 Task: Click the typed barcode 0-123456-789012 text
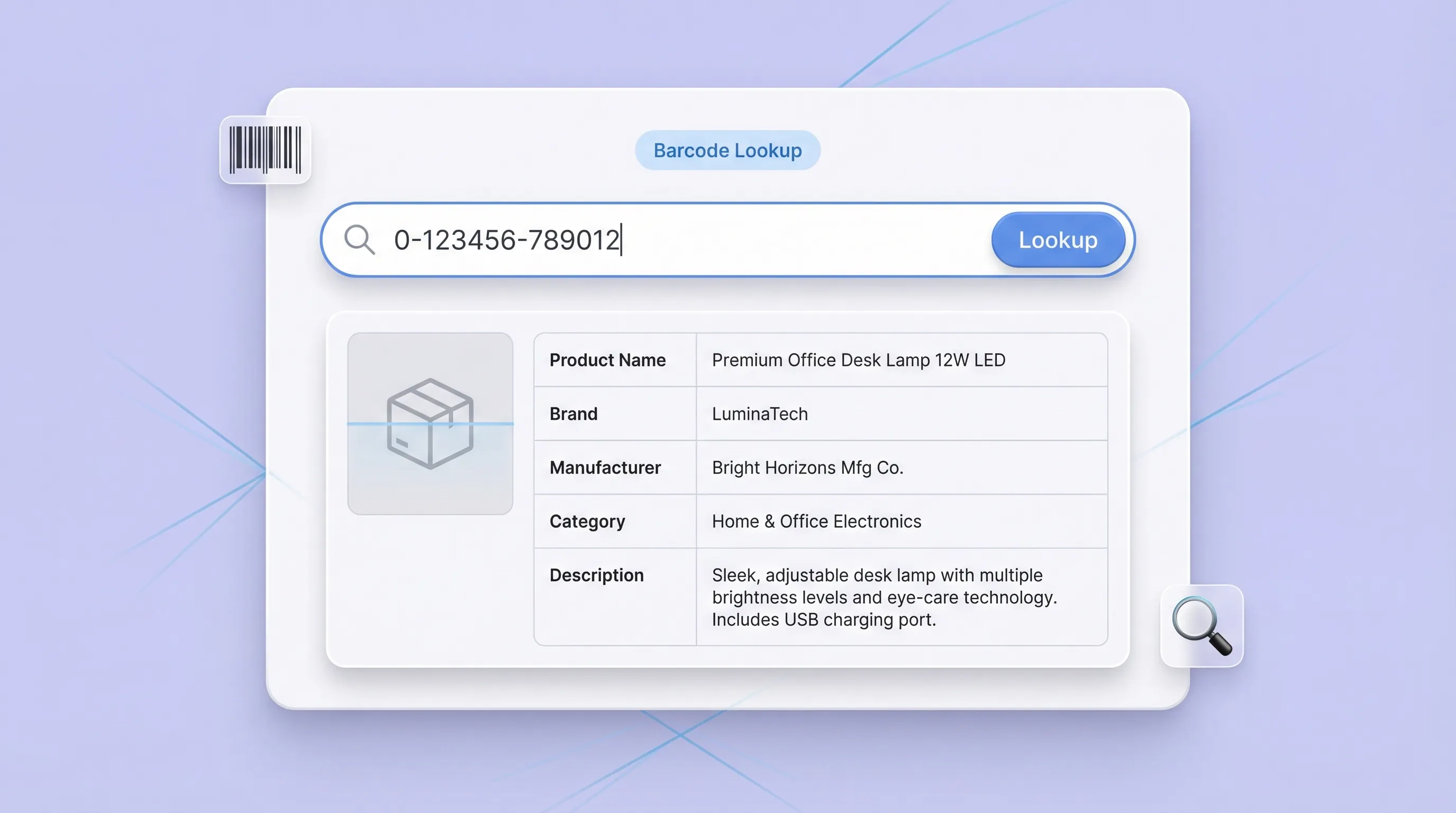(x=506, y=240)
